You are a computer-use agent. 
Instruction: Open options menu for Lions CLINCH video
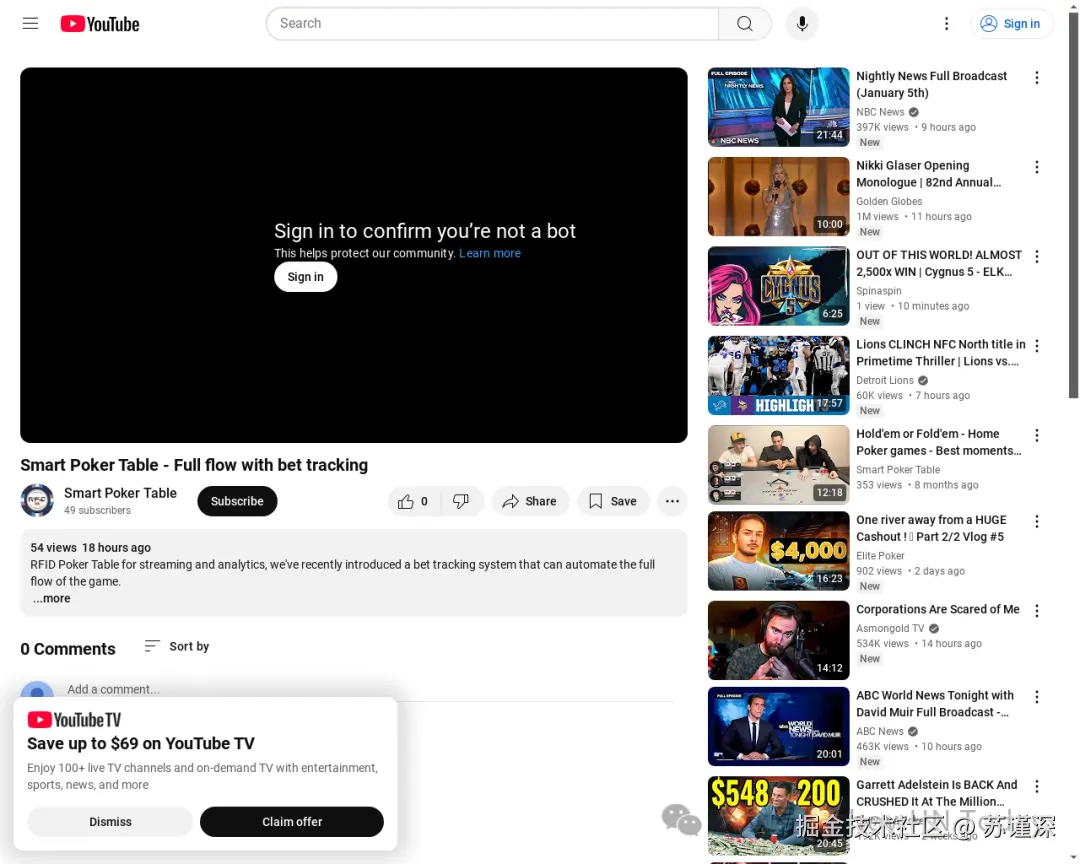coord(1037,346)
